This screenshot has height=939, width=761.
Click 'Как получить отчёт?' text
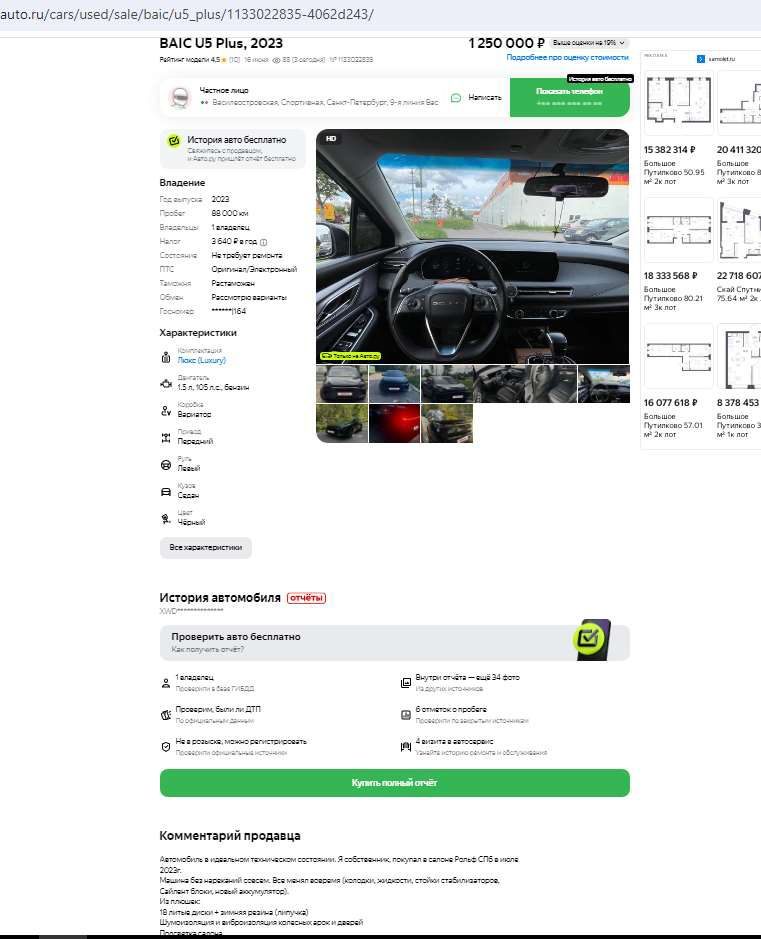coord(208,649)
